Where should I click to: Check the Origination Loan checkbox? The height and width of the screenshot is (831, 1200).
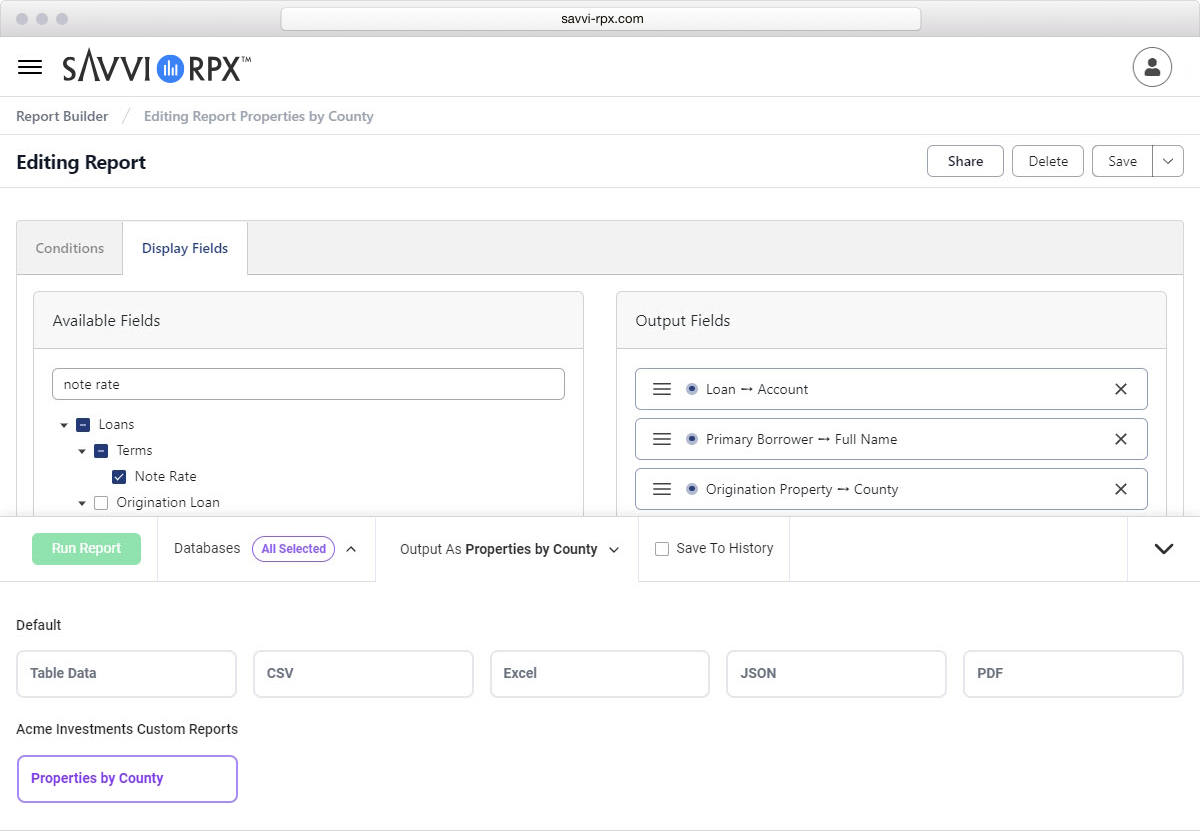click(101, 503)
